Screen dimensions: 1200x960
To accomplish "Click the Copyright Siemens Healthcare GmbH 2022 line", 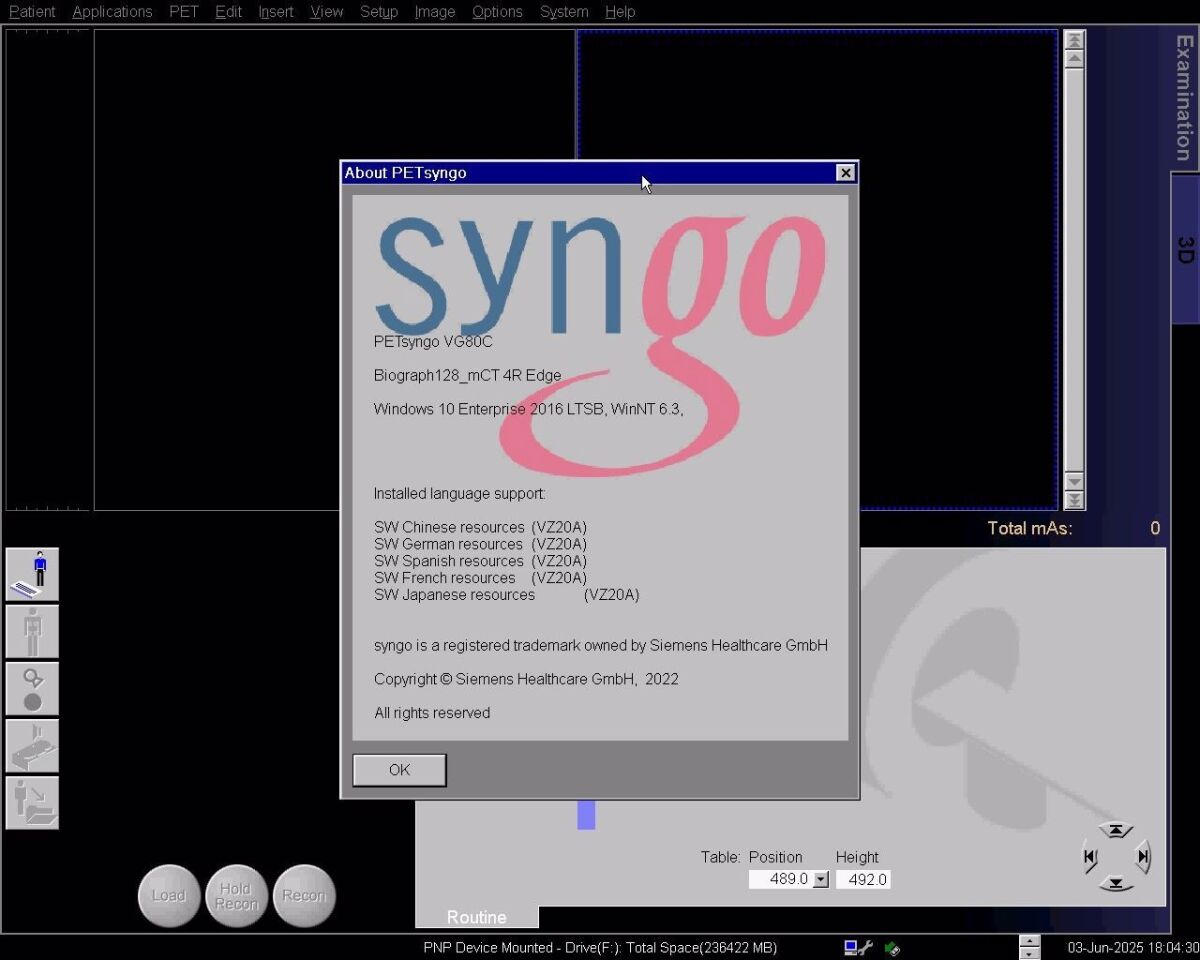I will pyautogui.click(x=526, y=679).
